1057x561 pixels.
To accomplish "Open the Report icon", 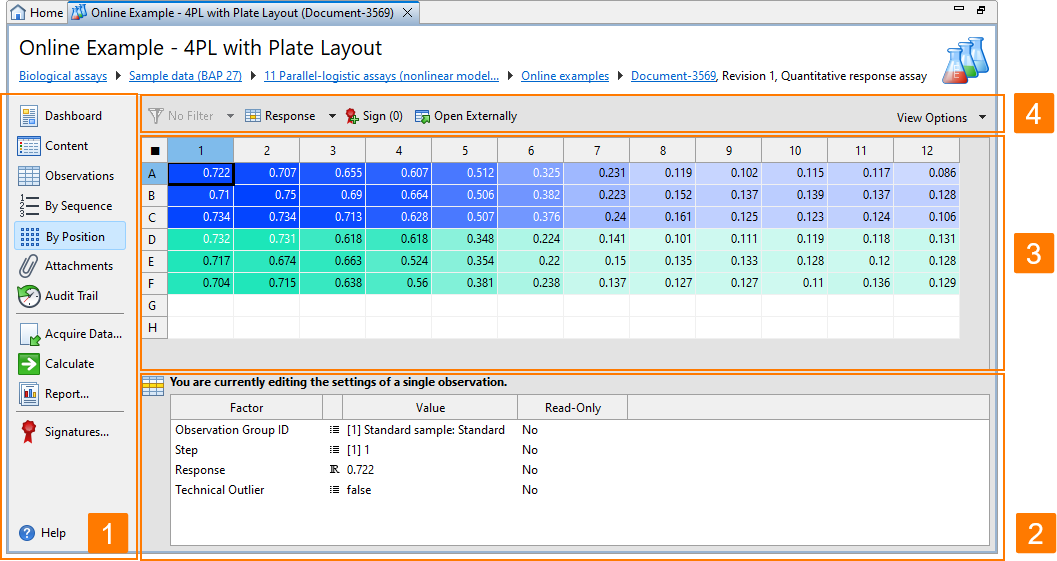I will (x=29, y=394).
